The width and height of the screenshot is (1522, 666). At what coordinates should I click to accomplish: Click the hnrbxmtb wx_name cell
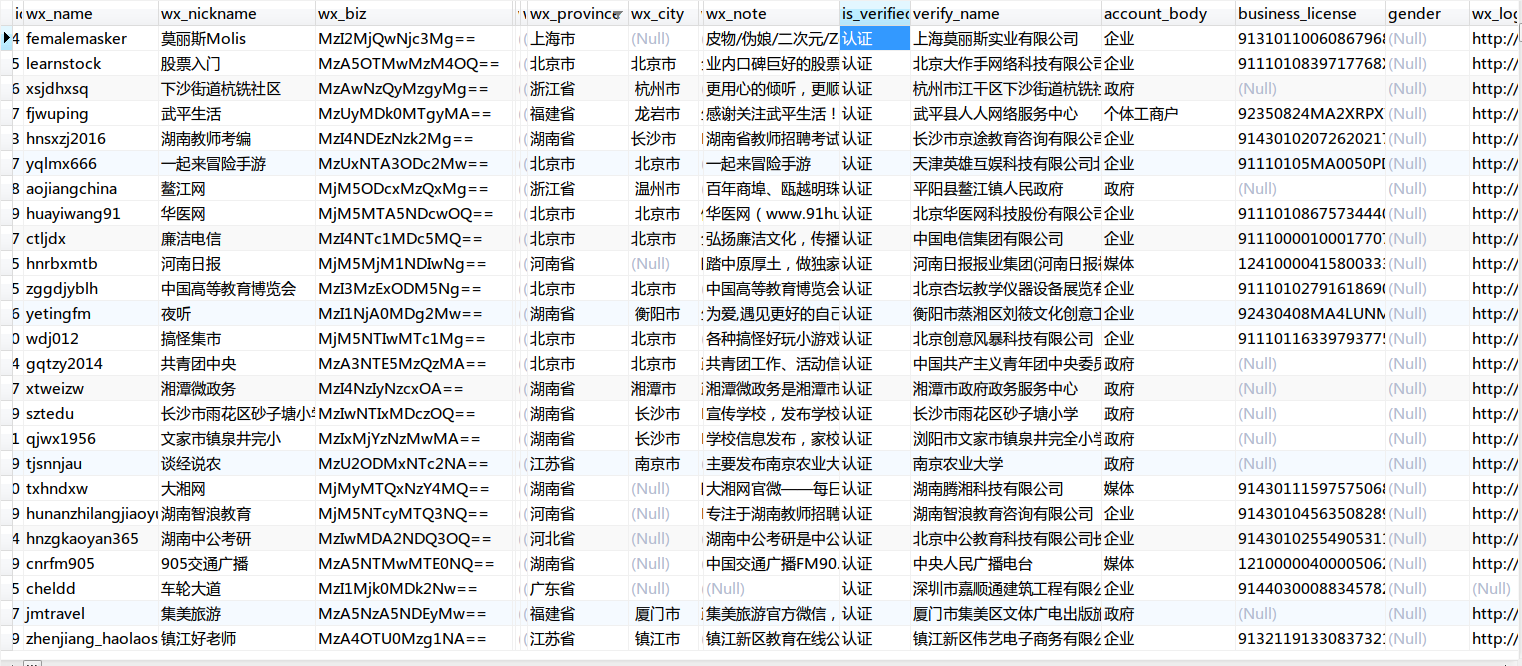point(89,264)
